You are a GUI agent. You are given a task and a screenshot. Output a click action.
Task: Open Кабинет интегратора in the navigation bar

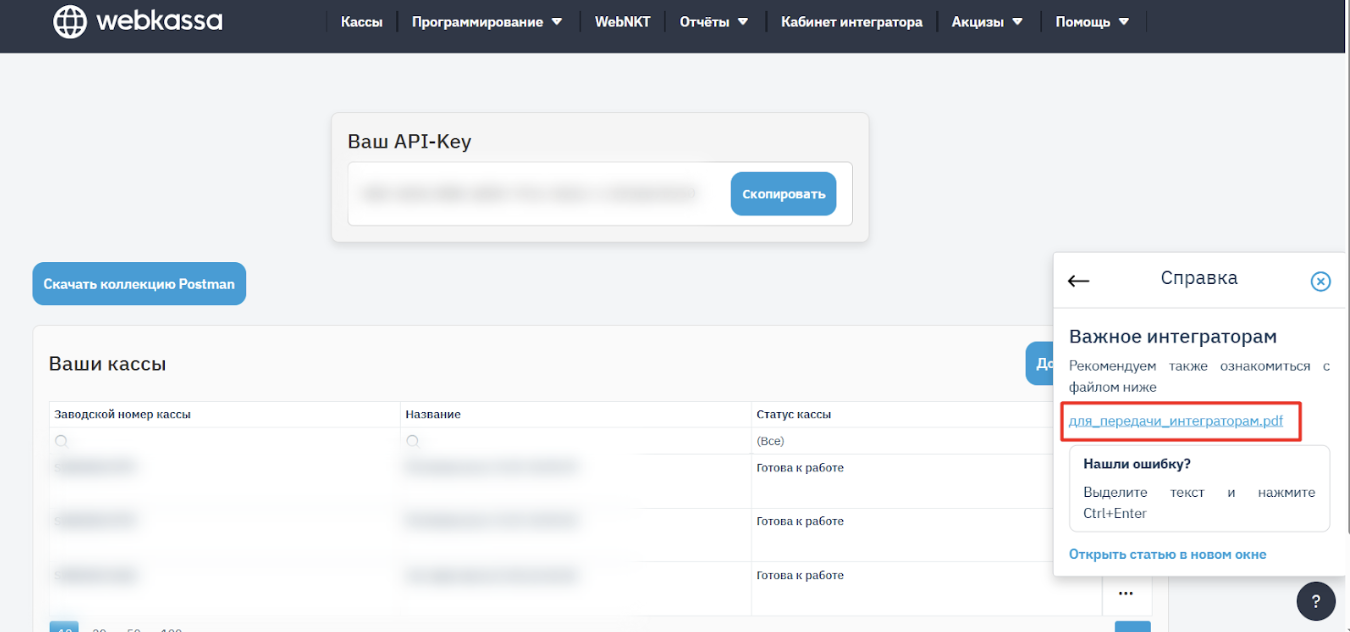point(851,22)
